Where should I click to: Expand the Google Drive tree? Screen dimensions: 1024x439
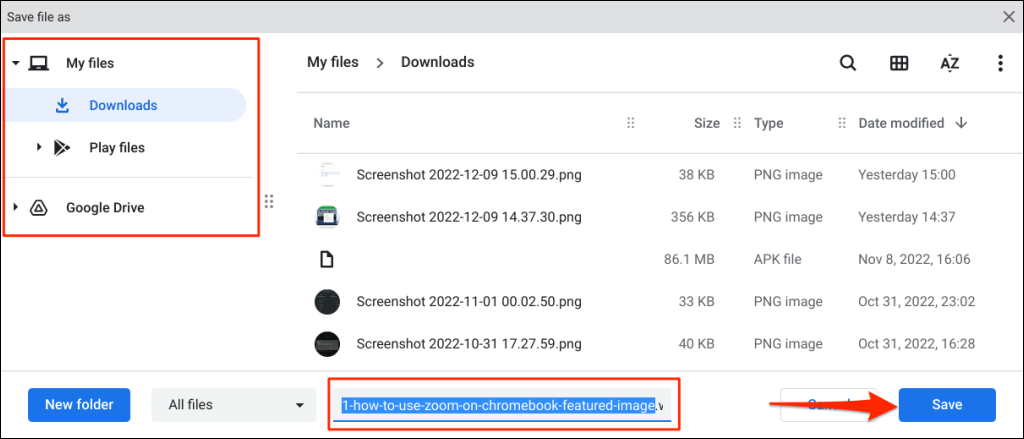tap(16, 208)
